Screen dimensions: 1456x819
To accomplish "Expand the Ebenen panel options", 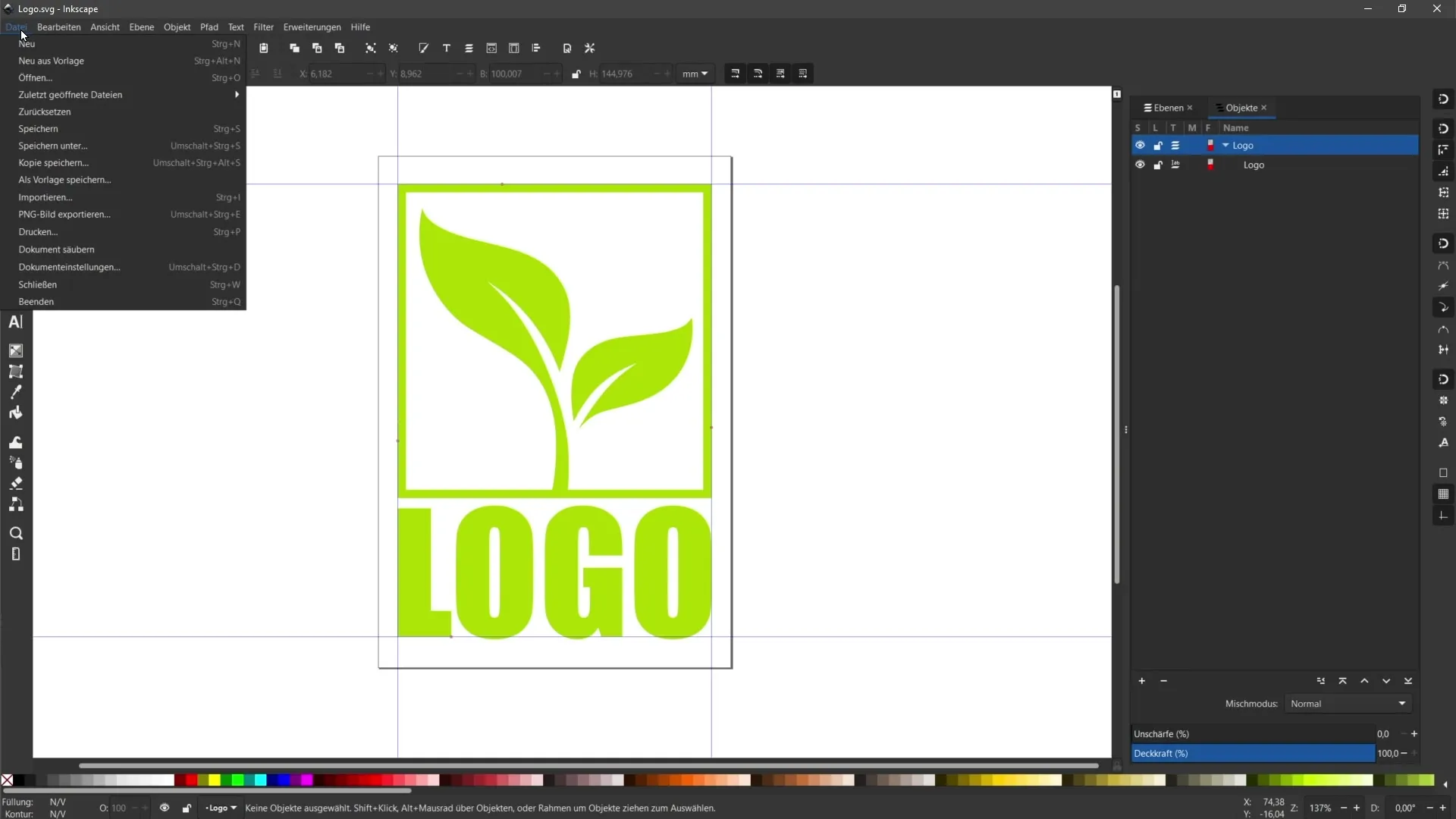I will click(x=1148, y=107).
